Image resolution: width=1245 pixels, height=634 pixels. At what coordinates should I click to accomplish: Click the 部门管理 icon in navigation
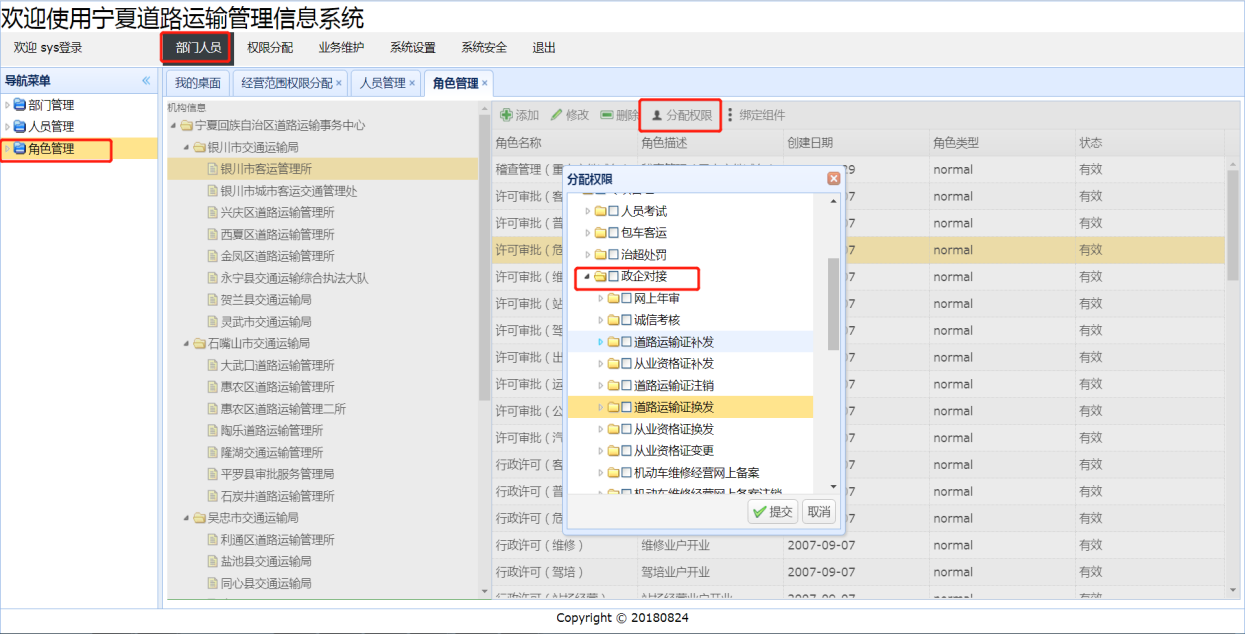point(20,105)
